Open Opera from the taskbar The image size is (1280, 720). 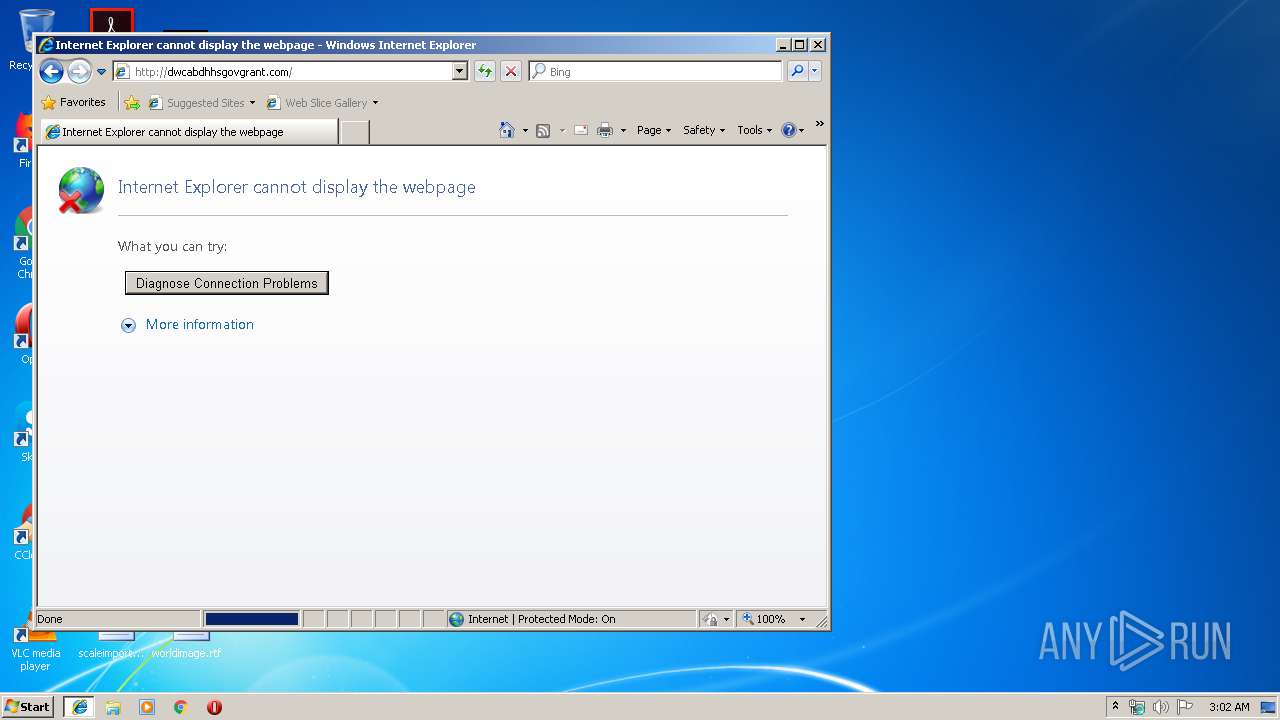pyautogui.click(x=214, y=707)
